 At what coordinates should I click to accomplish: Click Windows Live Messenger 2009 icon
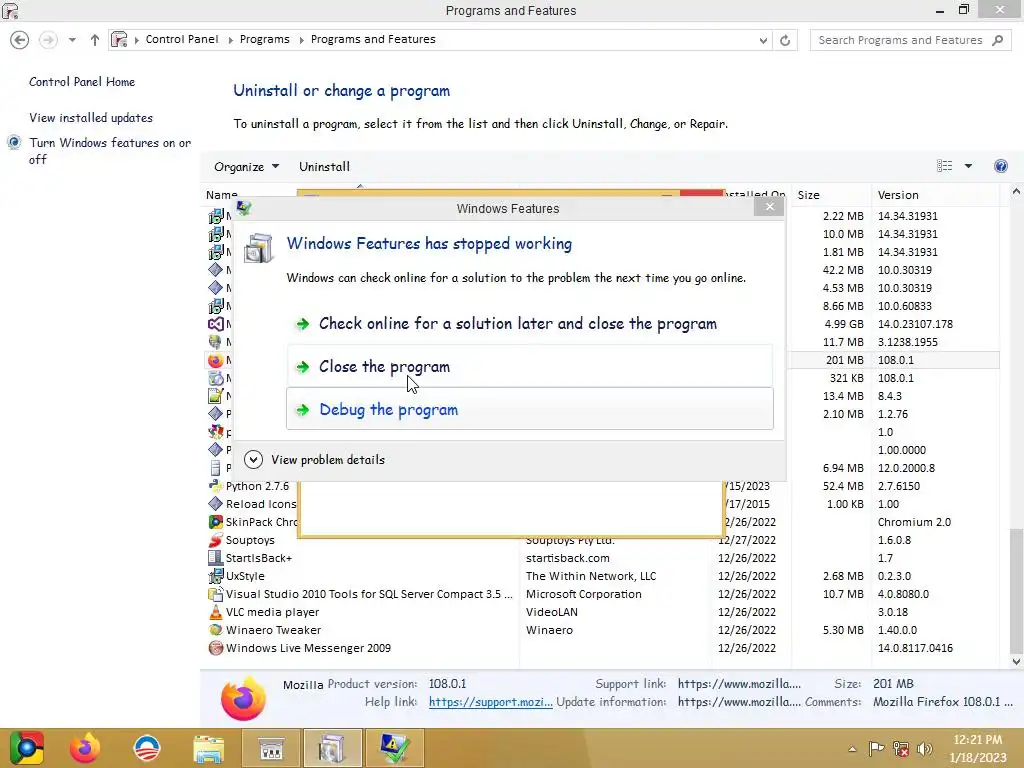pos(216,648)
